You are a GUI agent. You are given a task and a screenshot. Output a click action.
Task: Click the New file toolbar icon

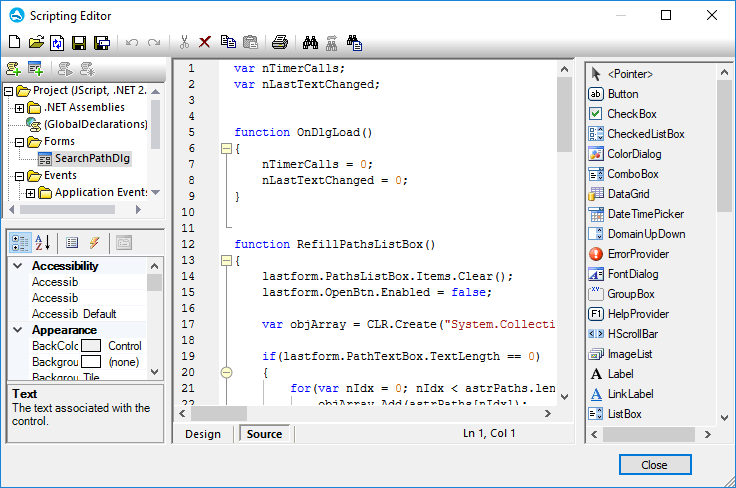coord(14,42)
